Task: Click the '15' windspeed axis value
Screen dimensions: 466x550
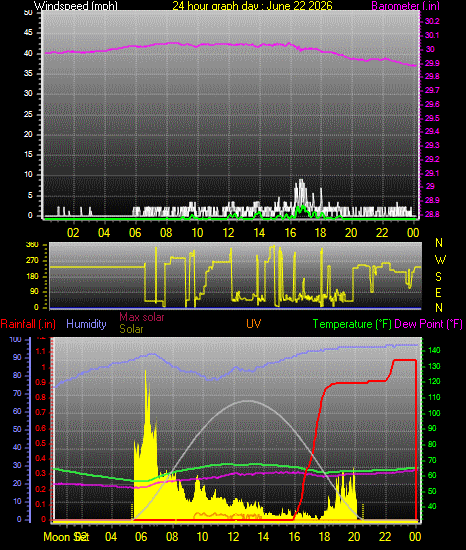Action: (x=28, y=154)
